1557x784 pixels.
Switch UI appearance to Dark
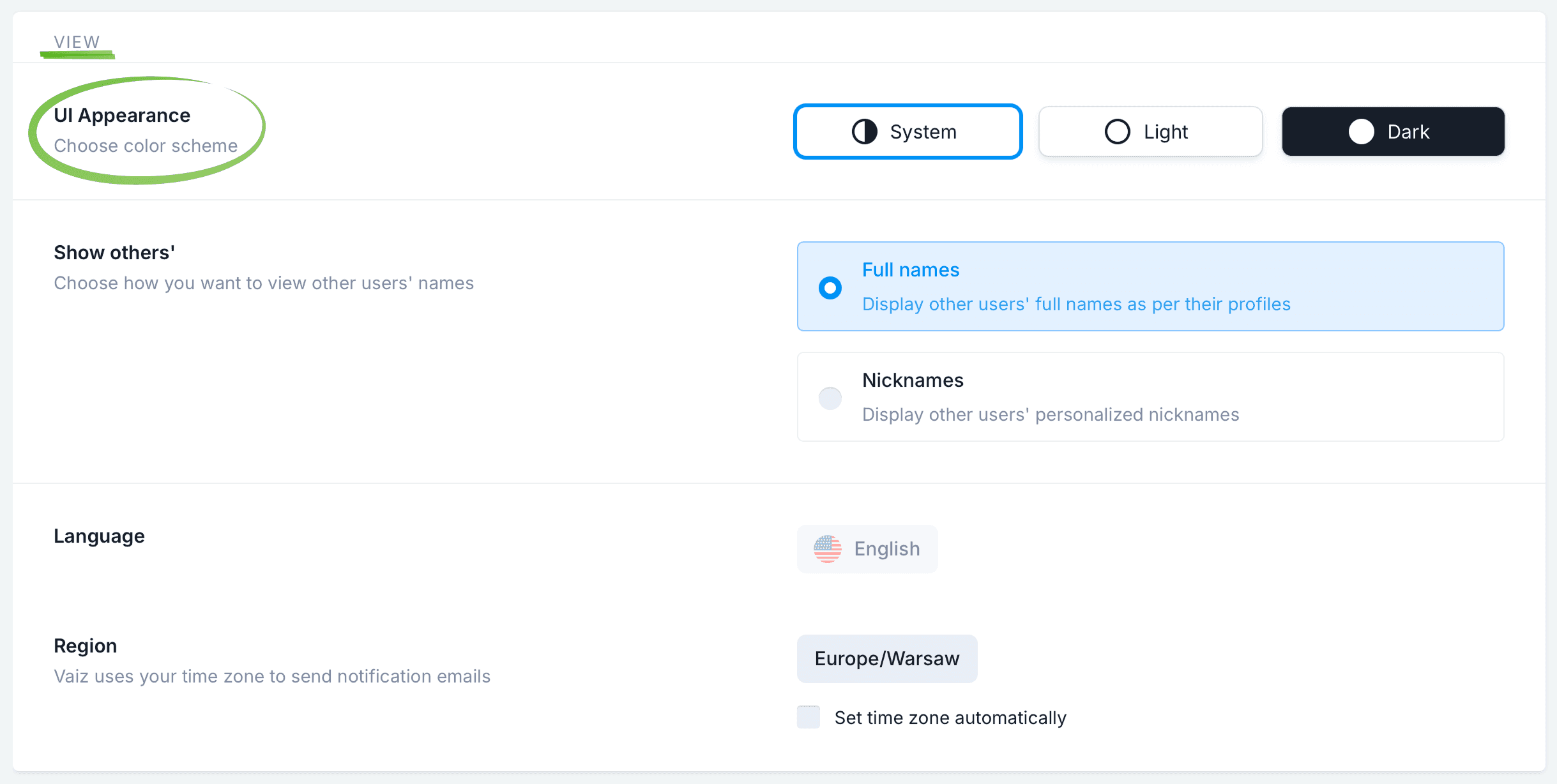[1393, 132]
